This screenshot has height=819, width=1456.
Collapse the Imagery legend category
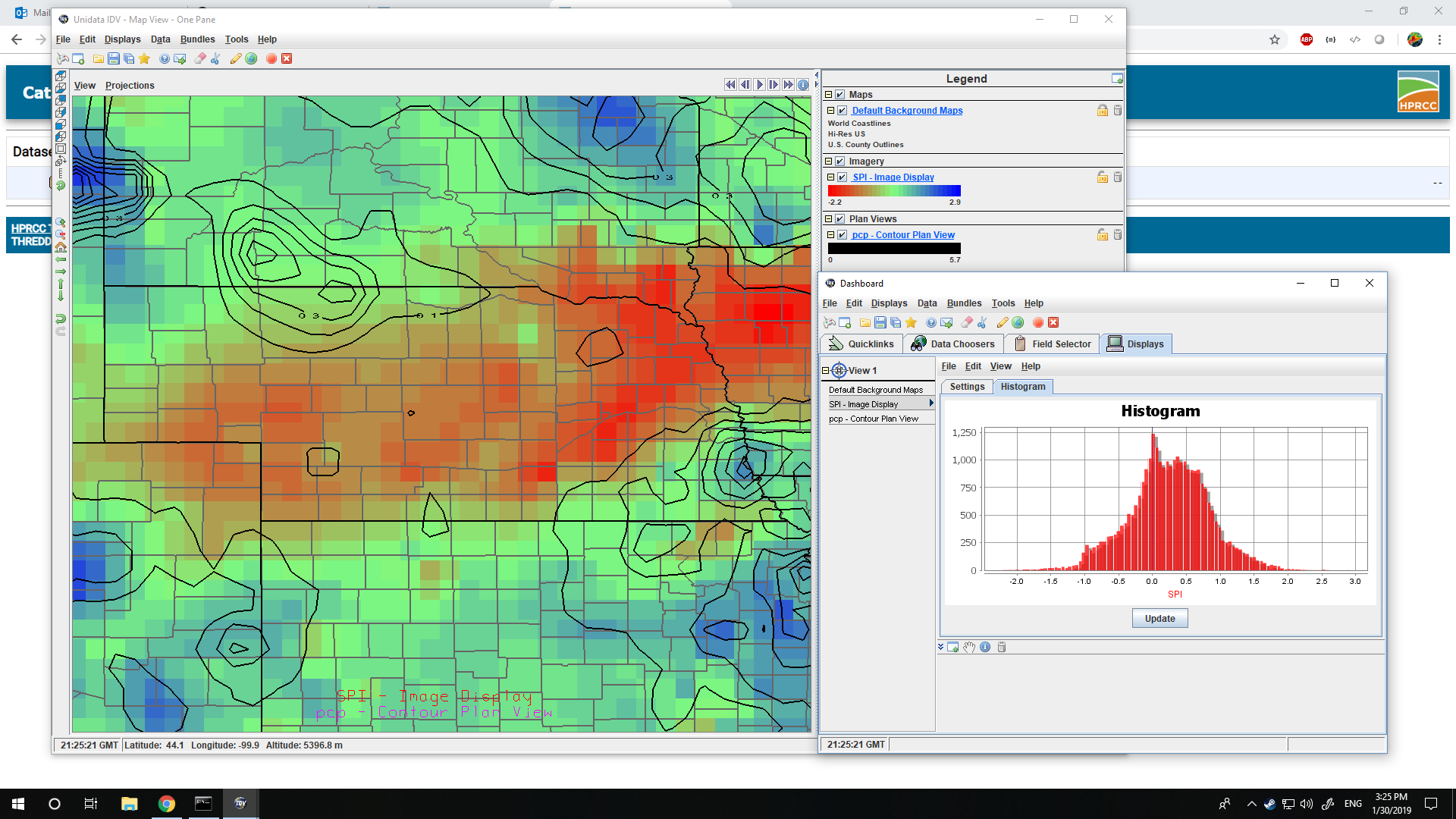point(829,162)
